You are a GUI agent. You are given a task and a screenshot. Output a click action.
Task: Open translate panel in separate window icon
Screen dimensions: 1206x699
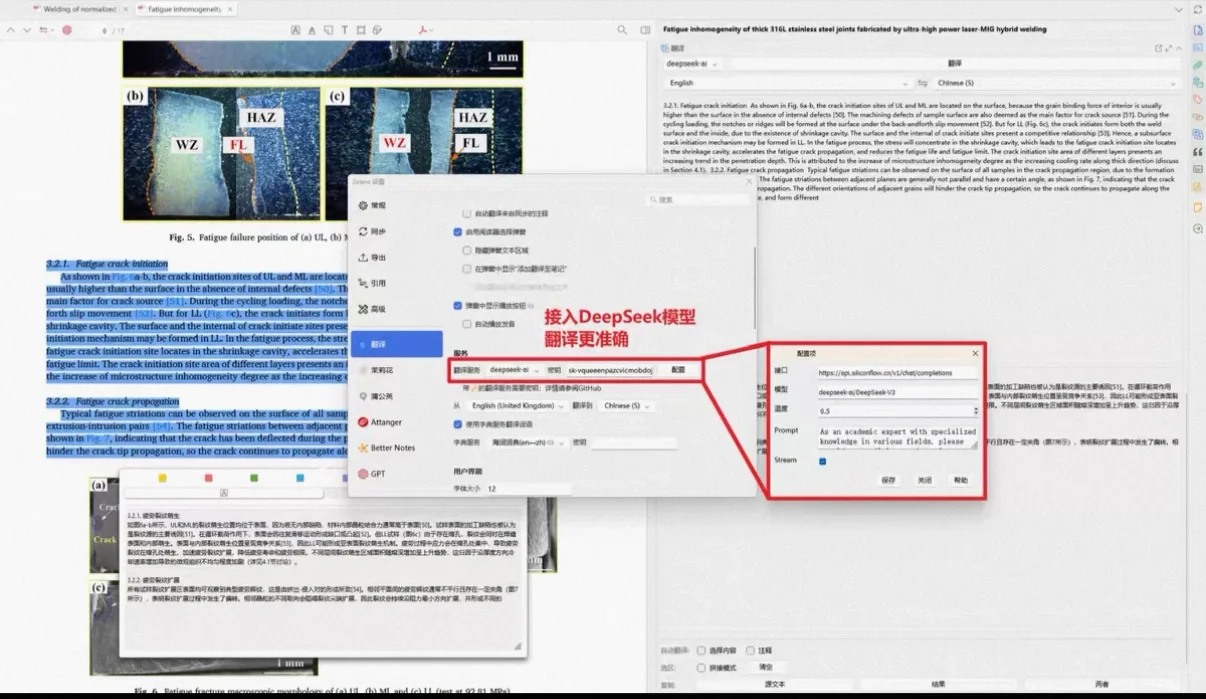pos(1158,47)
